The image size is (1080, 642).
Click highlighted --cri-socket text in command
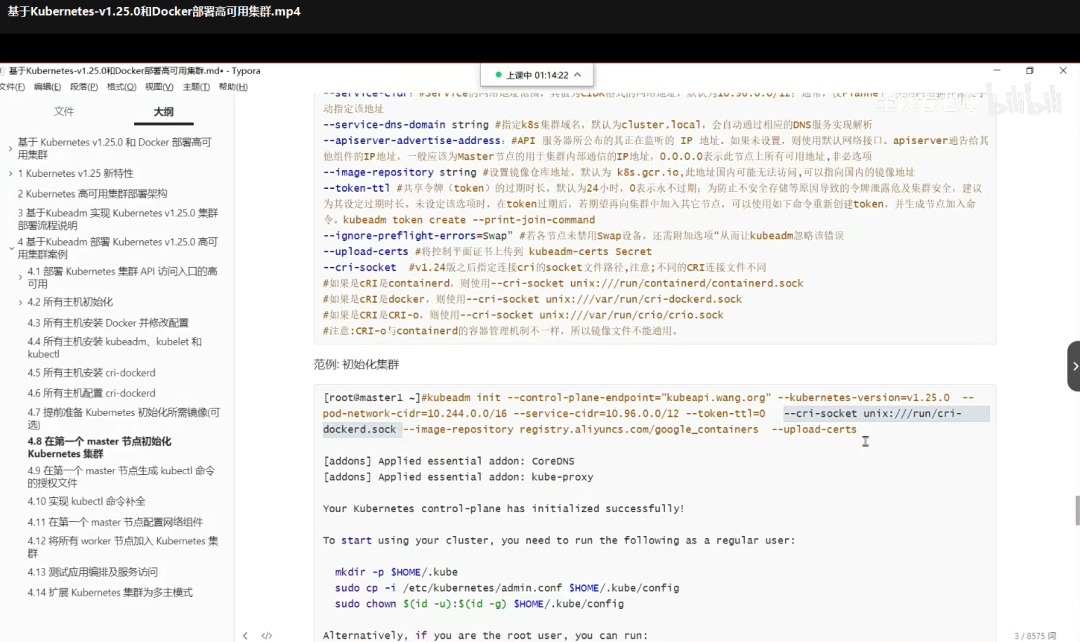coord(873,413)
